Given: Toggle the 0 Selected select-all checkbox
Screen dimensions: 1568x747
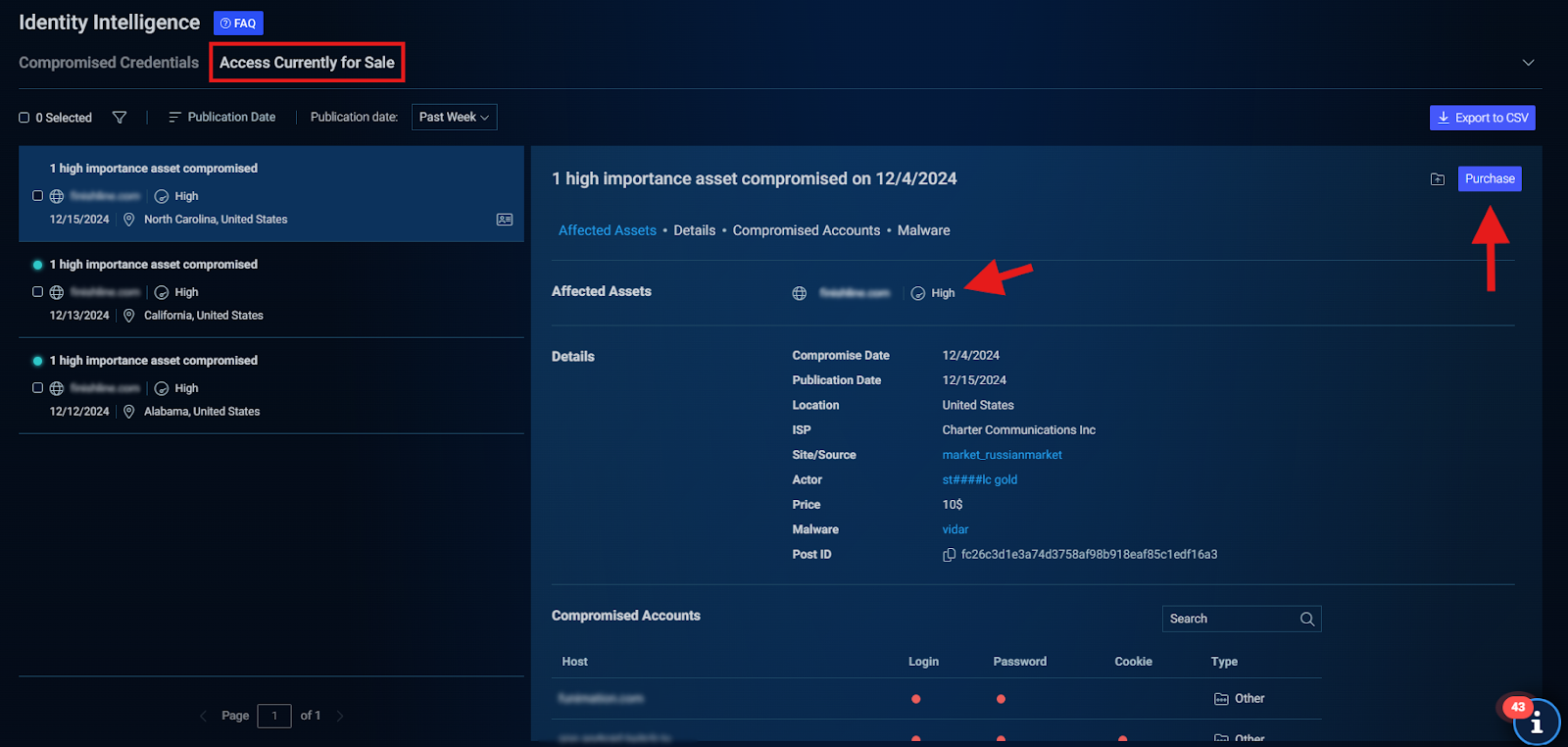Looking at the screenshot, I should pos(24,118).
